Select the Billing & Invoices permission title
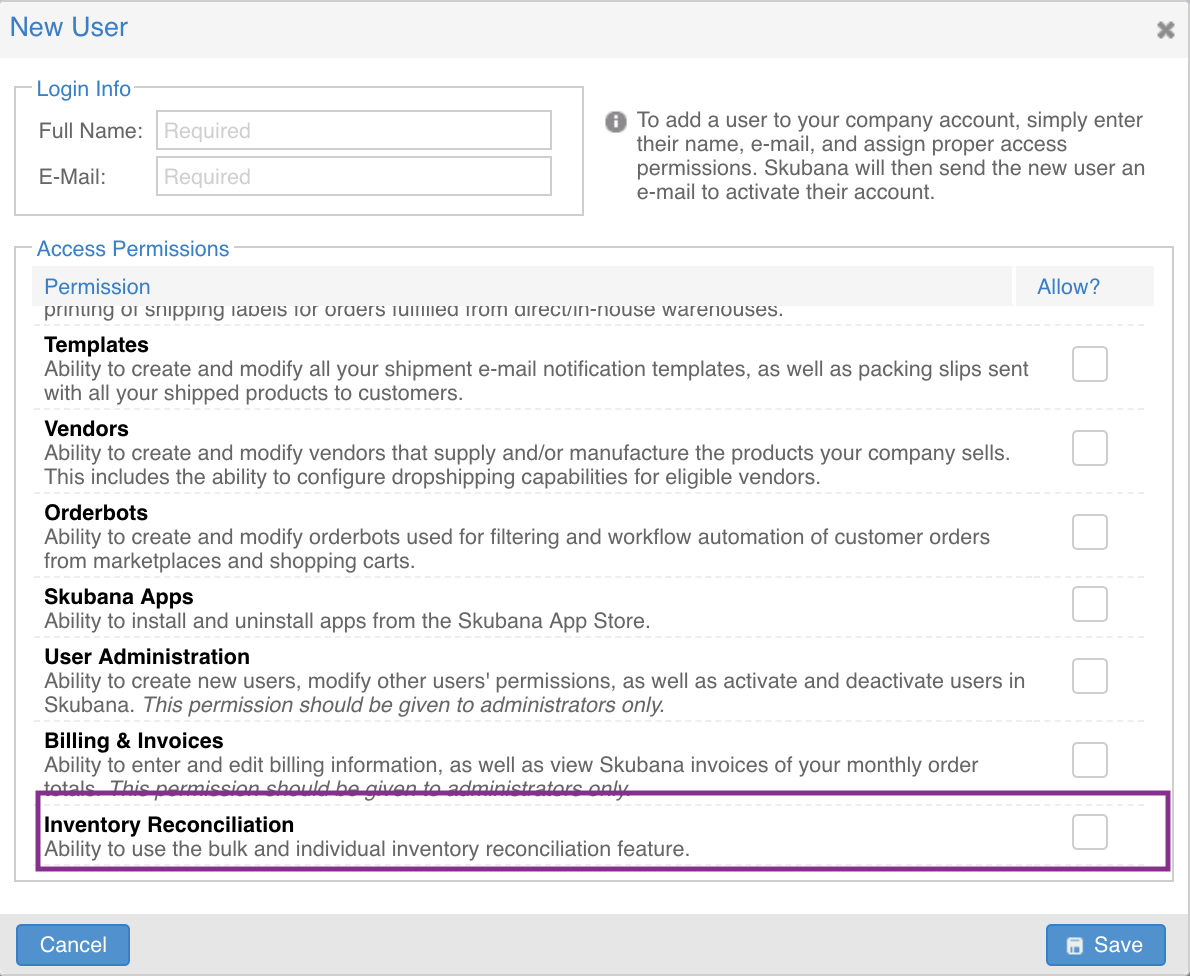This screenshot has width=1190, height=976. point(134,741)
